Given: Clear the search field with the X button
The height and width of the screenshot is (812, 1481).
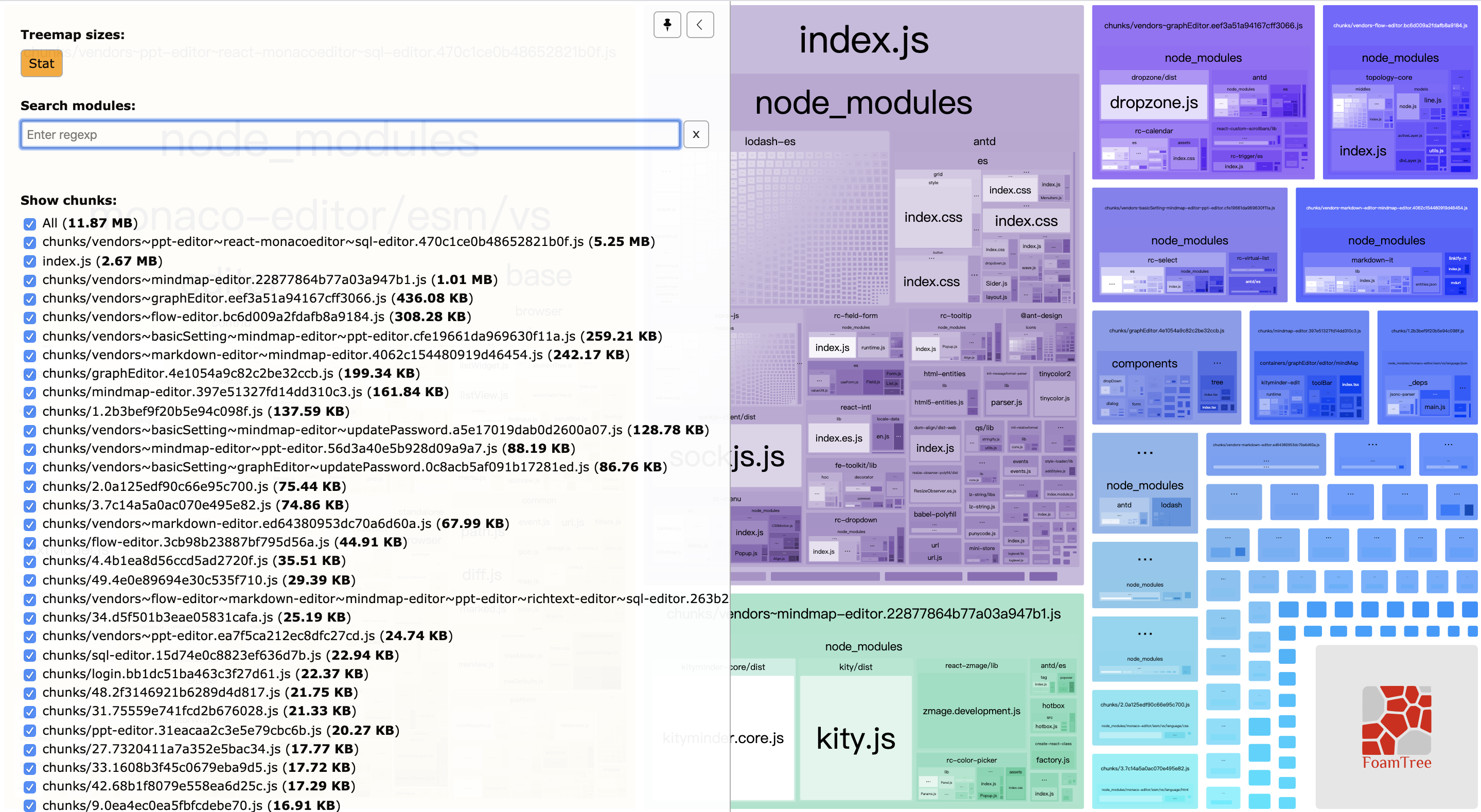Looking at the screenshot, I should 696,135.
